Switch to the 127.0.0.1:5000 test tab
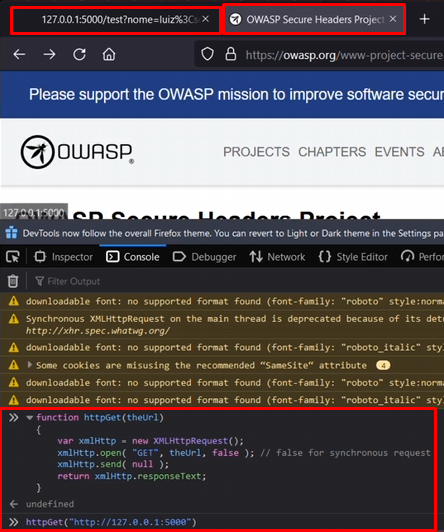 click(116, 20)
